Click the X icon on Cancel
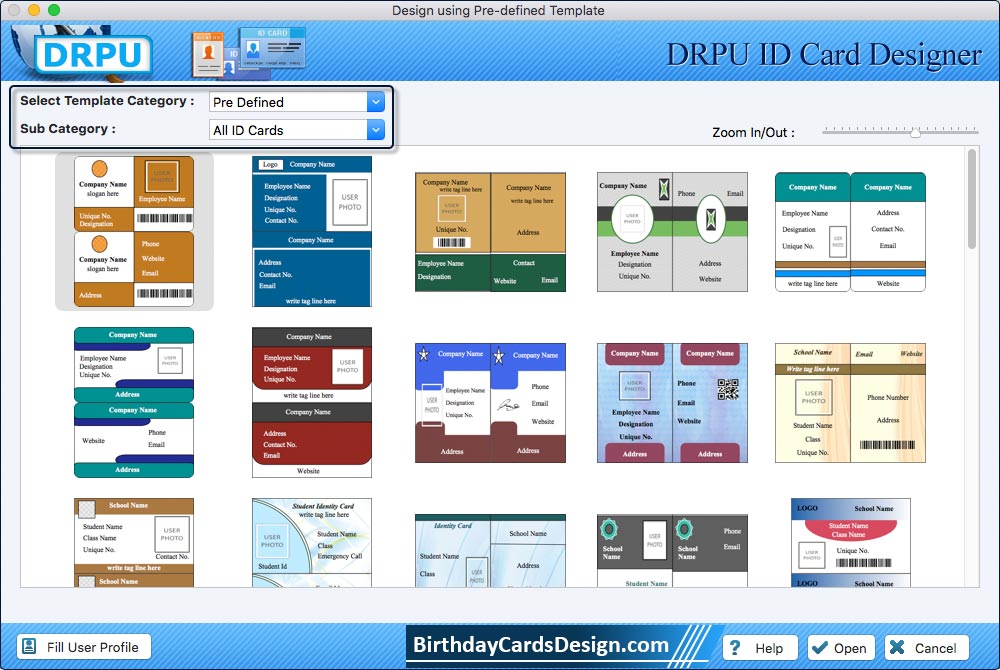 coord(897,648)
